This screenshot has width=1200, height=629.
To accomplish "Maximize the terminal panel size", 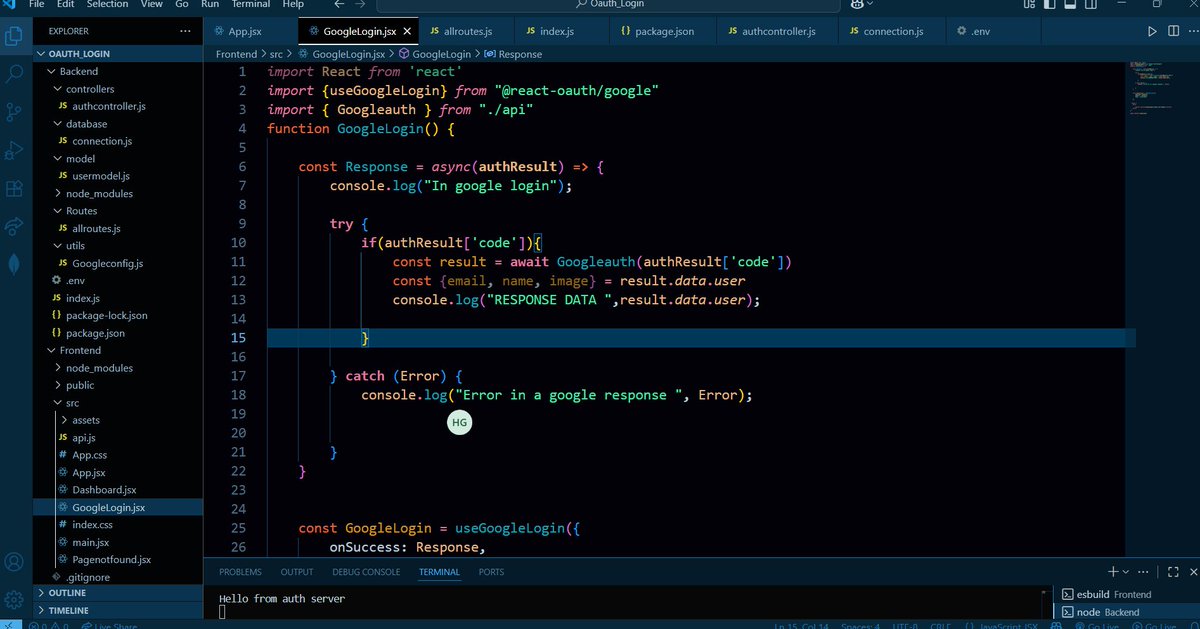I will [1173, 572].
